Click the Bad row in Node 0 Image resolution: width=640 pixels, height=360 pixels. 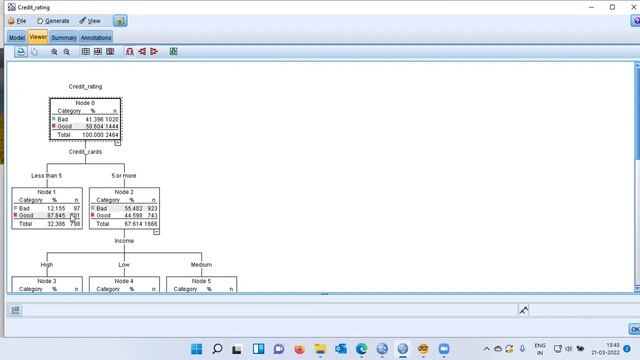[85, 119]
